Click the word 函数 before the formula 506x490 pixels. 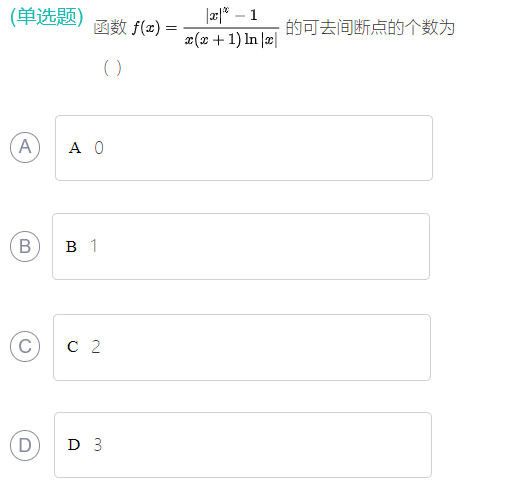pos(110,27)
